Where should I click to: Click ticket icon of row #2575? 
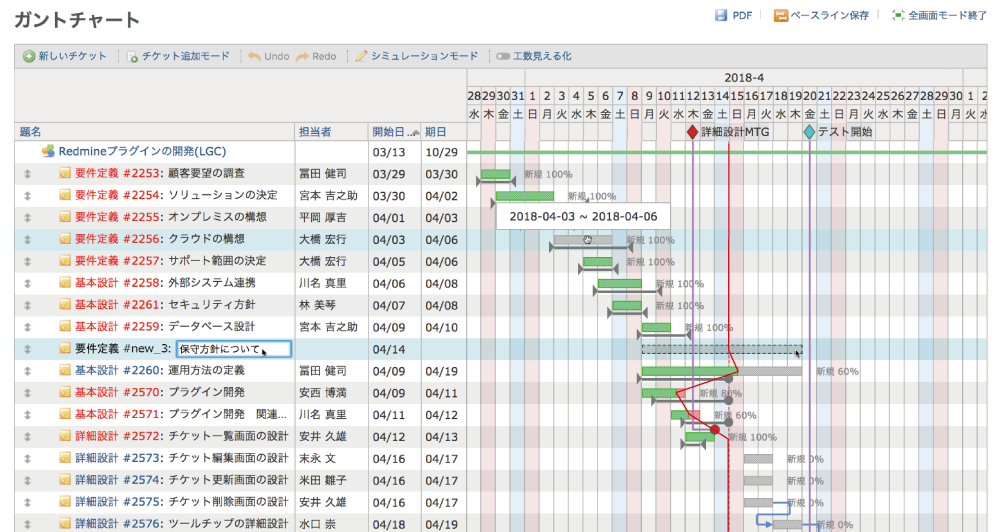point(65,502)
